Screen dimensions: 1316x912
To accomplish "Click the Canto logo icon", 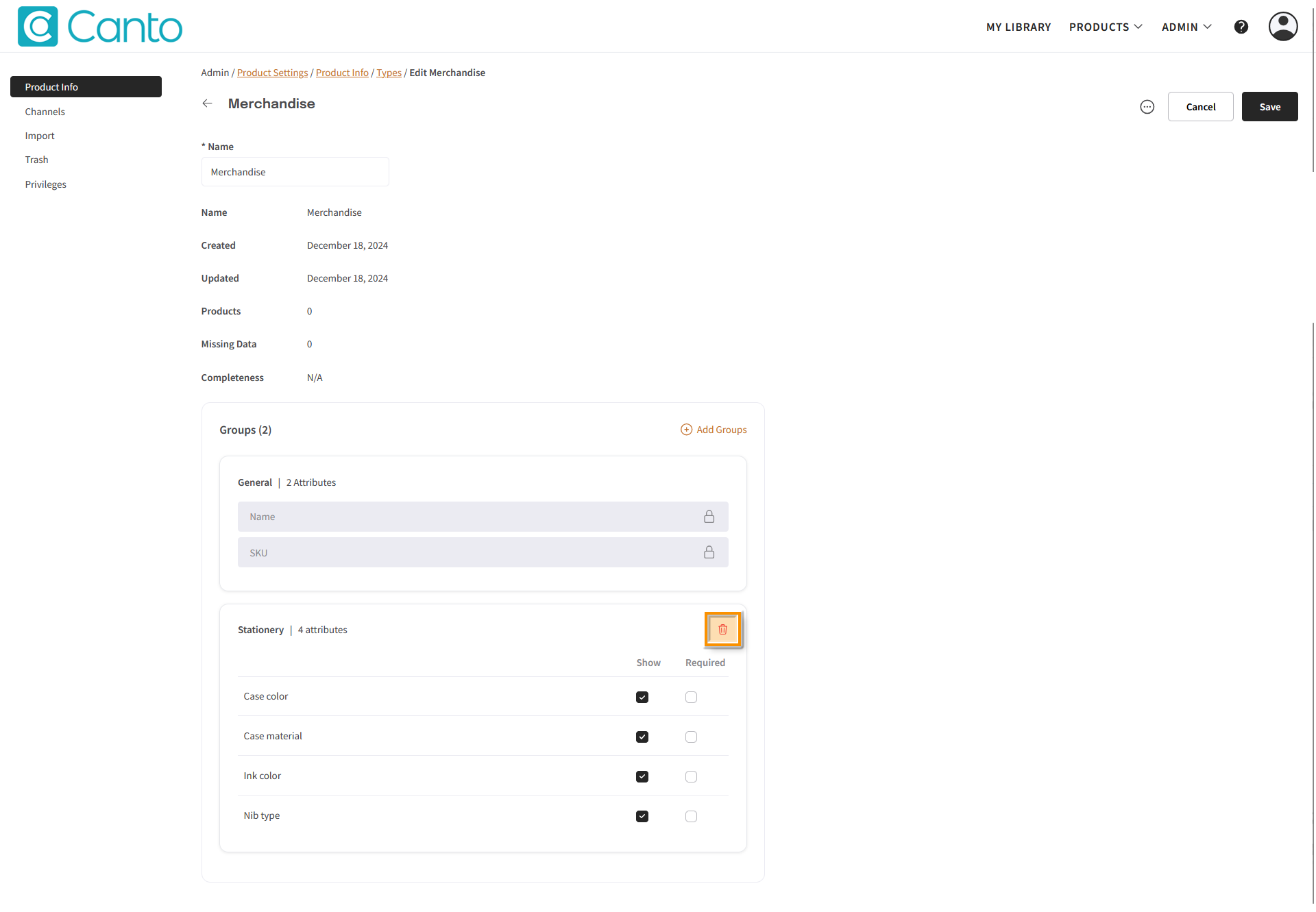I will pyautogui.click(x=38, y=27).
